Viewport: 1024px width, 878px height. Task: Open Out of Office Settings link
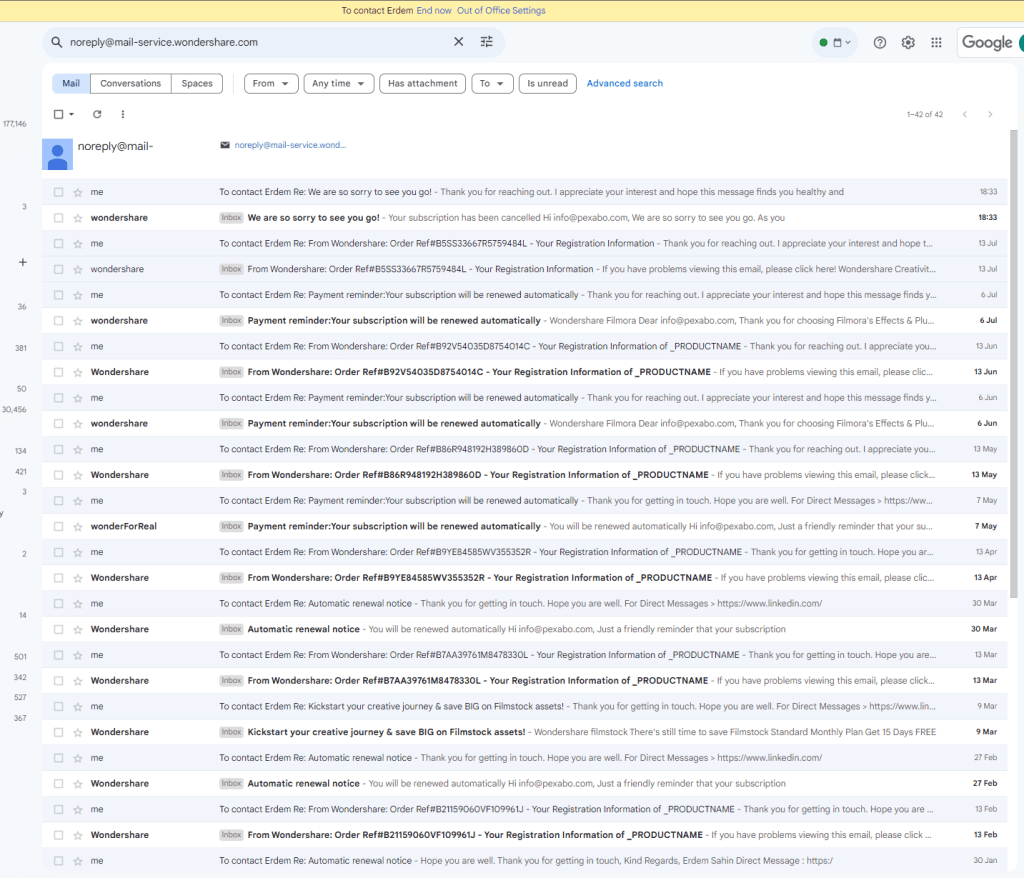501,10
